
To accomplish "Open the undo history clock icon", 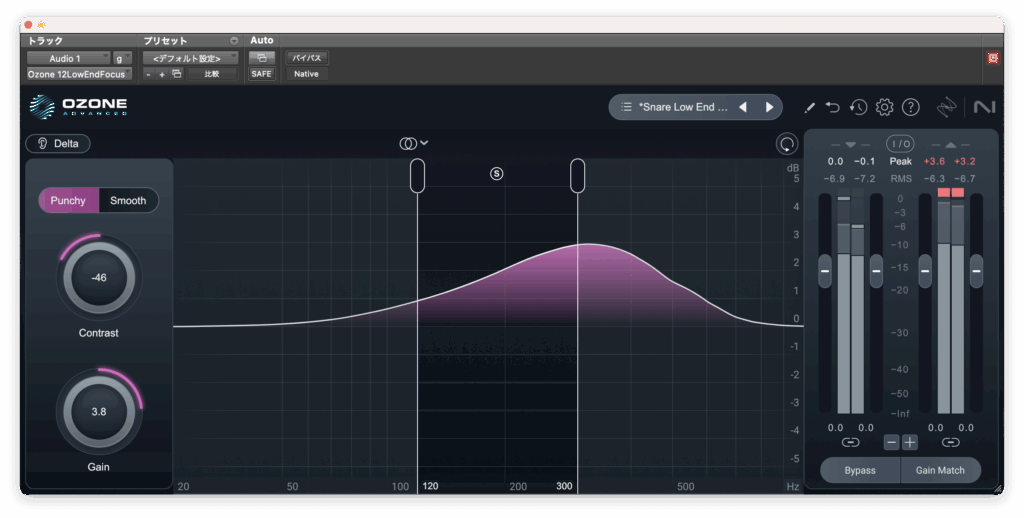I will tap(858, 107).
